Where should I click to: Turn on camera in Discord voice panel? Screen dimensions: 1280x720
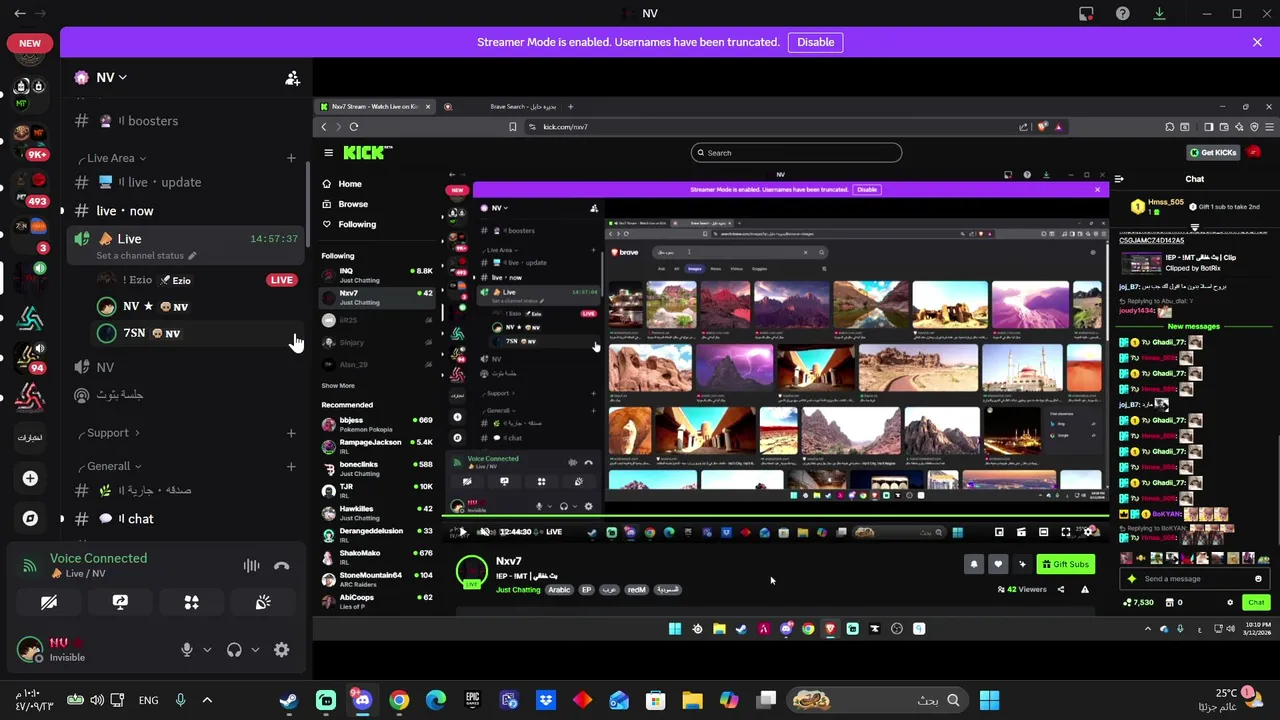tap(49, 602)
